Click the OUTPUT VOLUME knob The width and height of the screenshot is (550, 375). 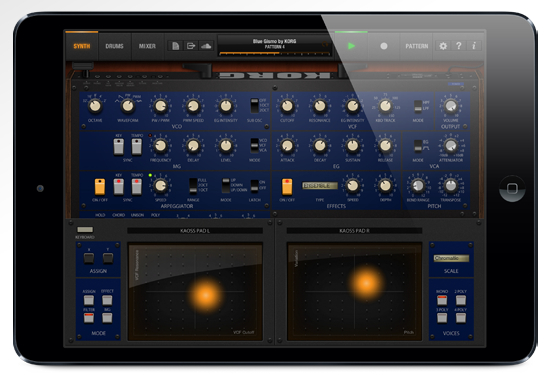[451, 106]
